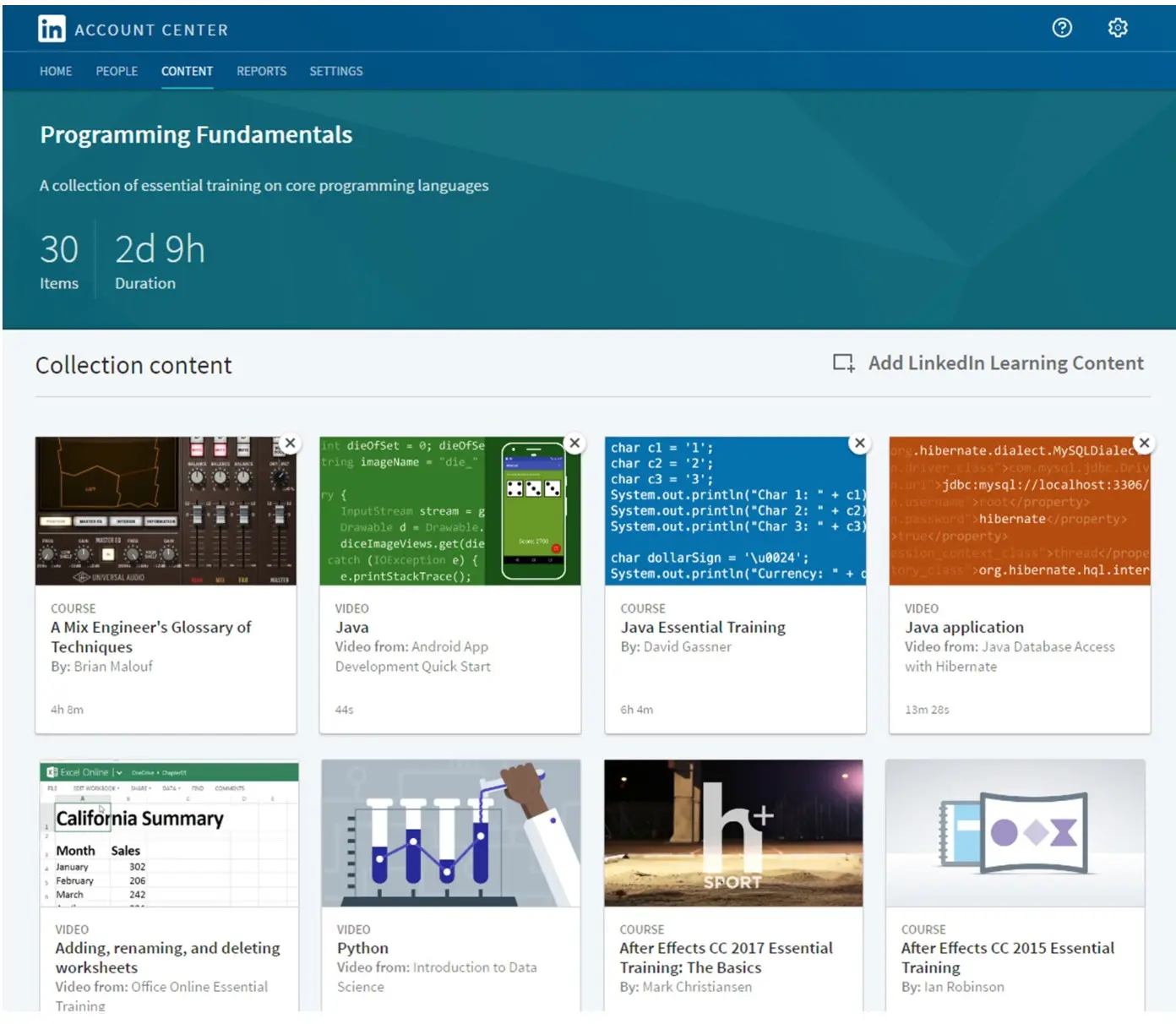Go to the Home tab
The image size is (1176, 1024).
click(x=56, y=71)
